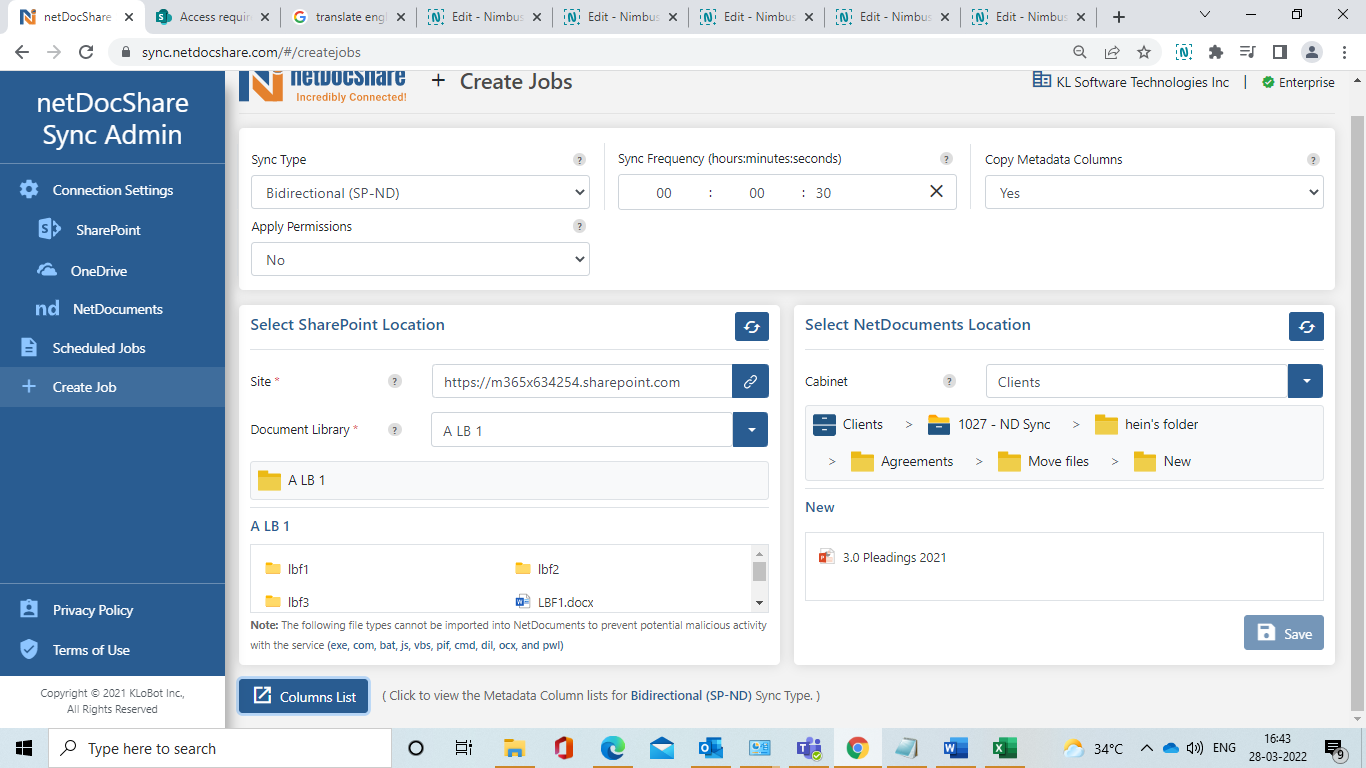1366x768 pixels.
Task: Open the lbf2 folder
Action: tap(537, 569)
